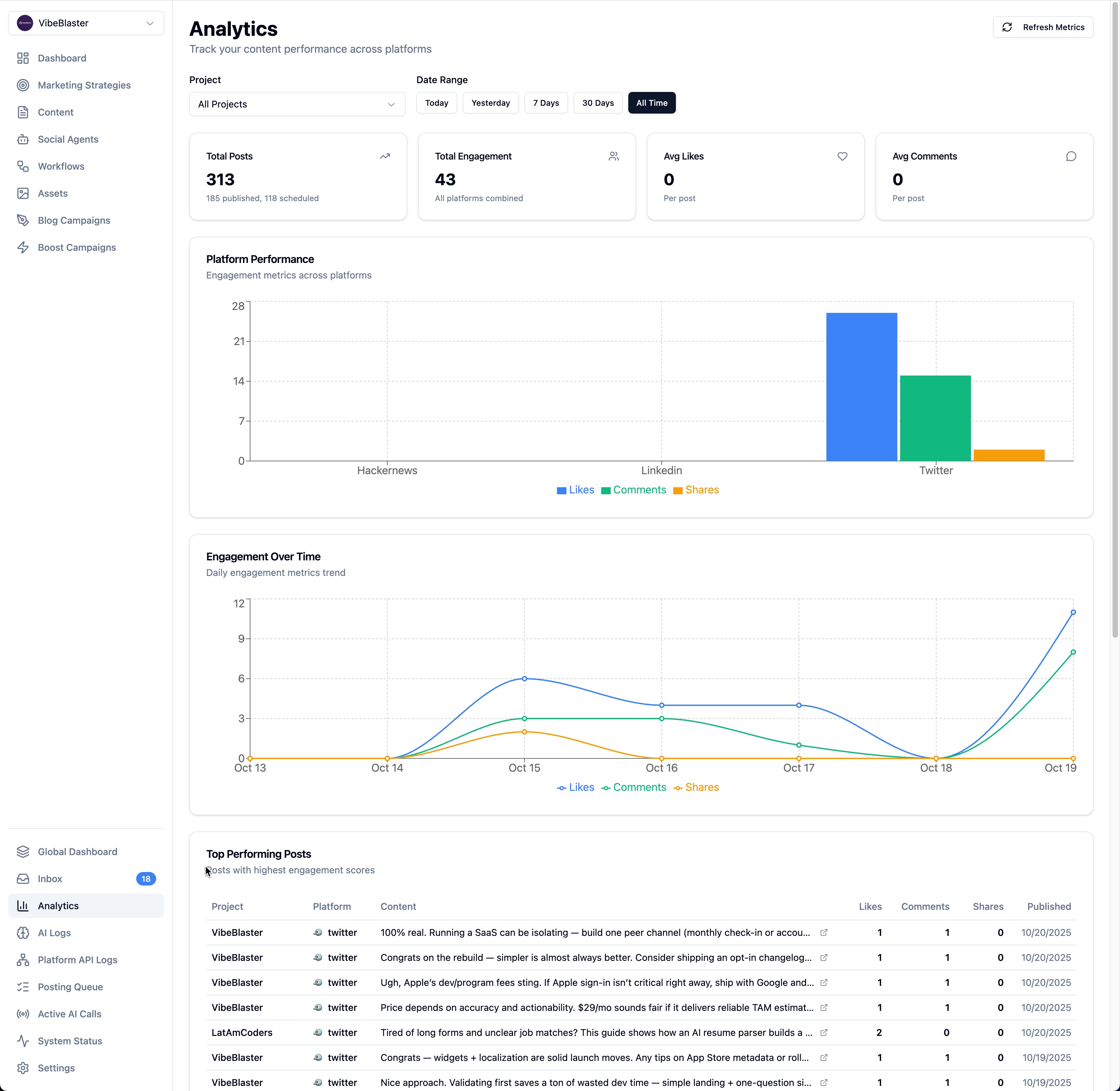The height and width of the screenshot is (1091, 1120).
Task: Open Boost Campaigns lightning icon
Action: [23, 247]
